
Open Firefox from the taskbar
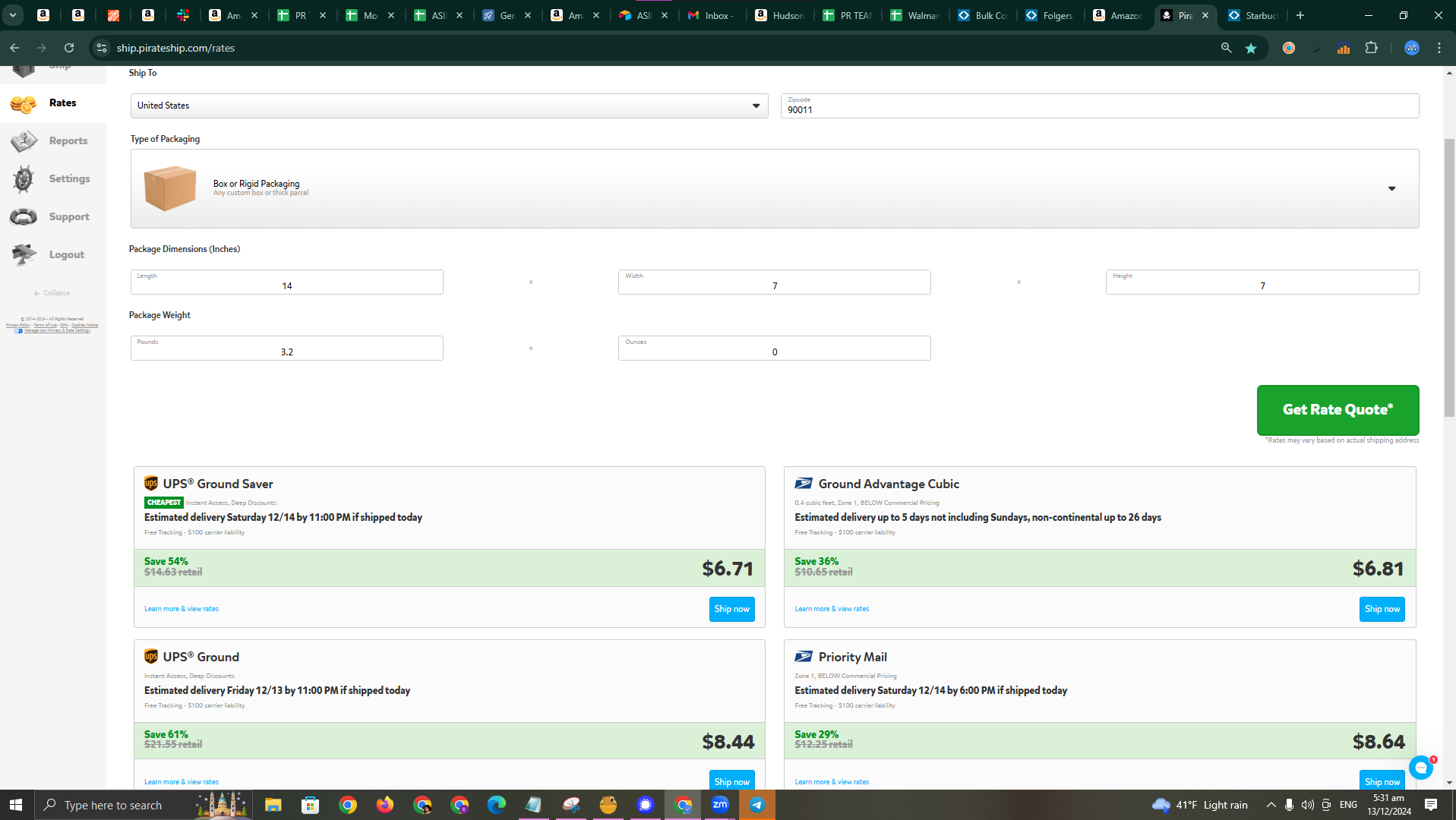point(385,805)
